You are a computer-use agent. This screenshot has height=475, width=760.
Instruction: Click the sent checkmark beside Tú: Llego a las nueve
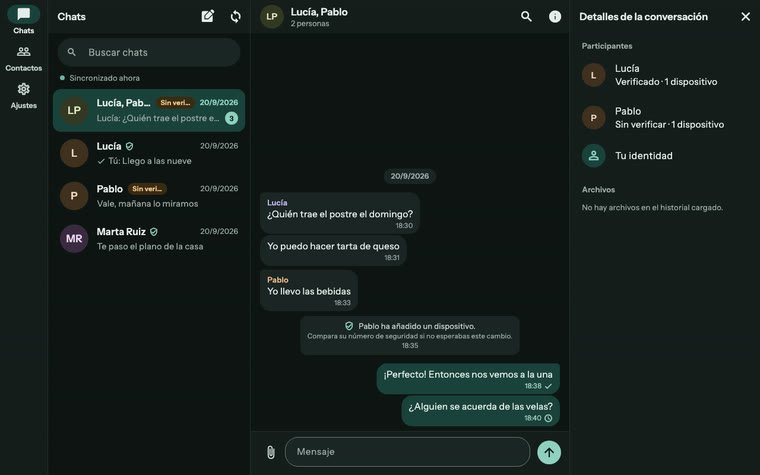101,161
